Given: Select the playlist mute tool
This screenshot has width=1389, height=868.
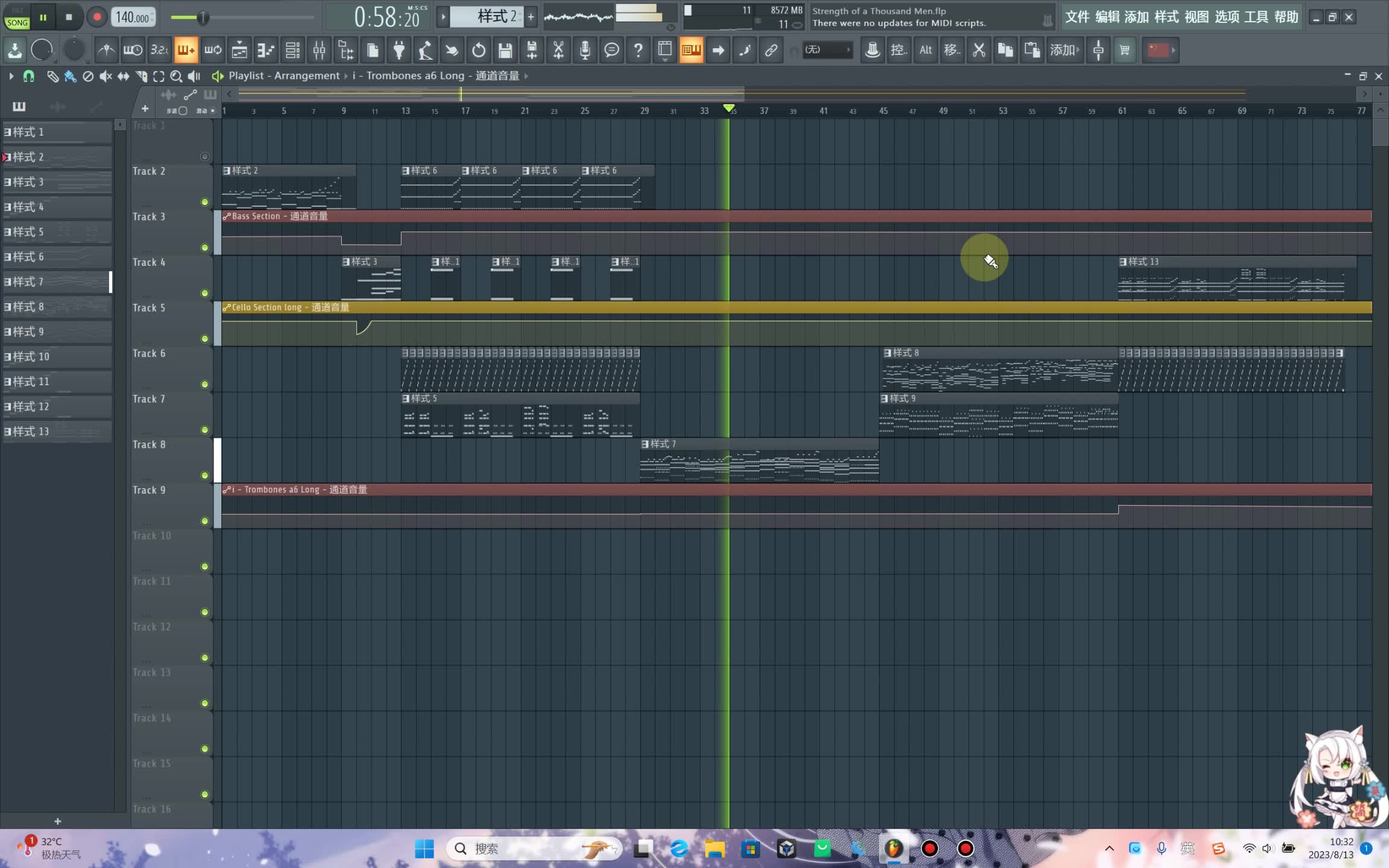Looking at the screenshot, I should 106,76.
